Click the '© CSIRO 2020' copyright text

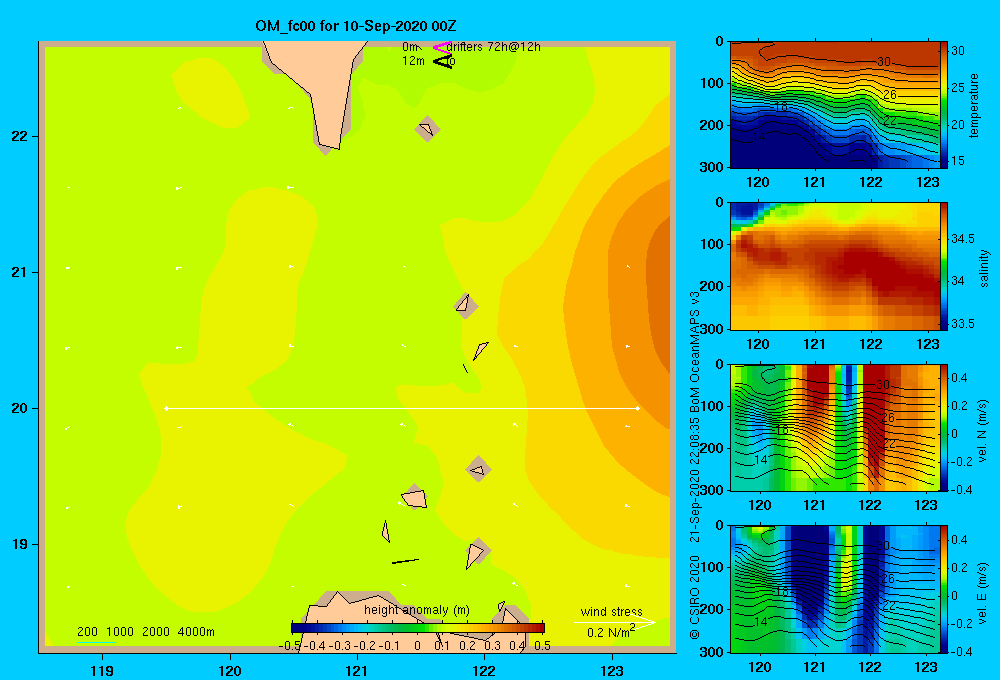tap(695, 597)
